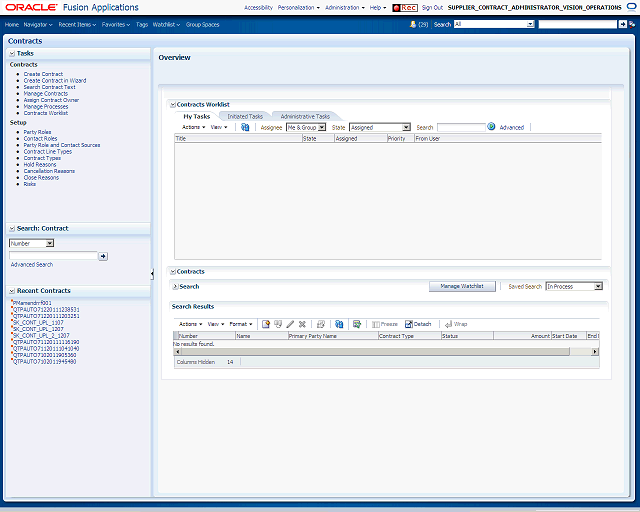Open the Format menu in Search Results
This screenshot has height=512, width=640.
pyautogui.click(x=241, y=324)
